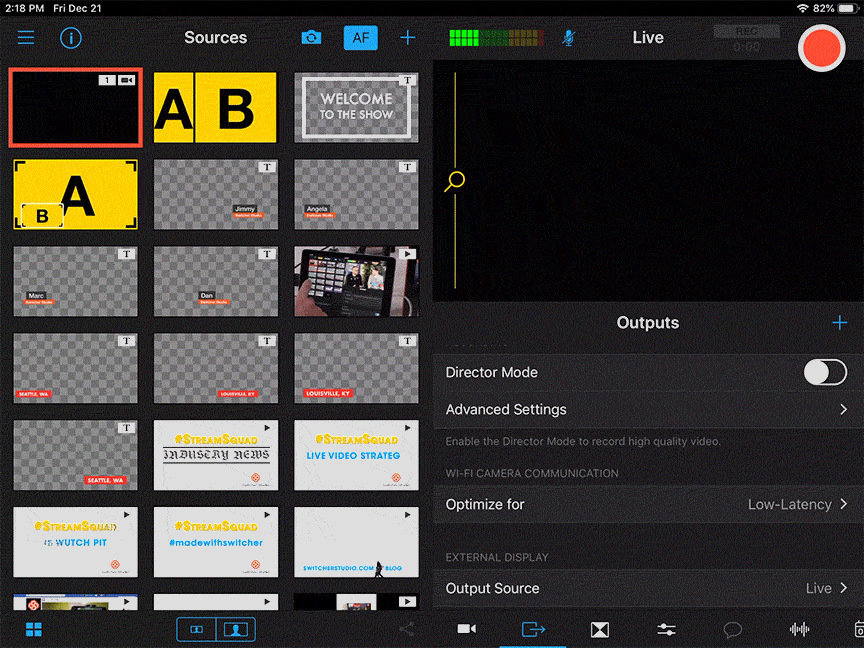Switch to the camera inputs tab
This screenshot has width=864, height=648.
[466, 629]
